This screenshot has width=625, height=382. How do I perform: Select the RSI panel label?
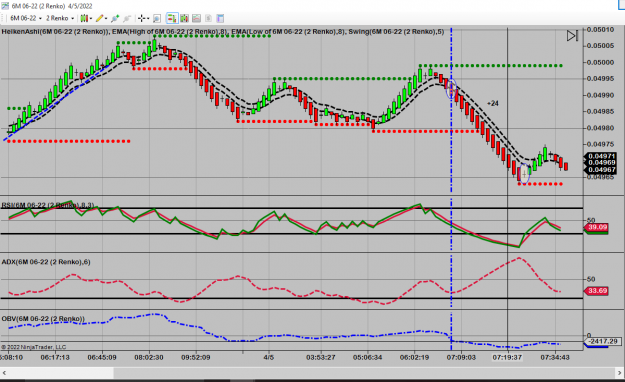pyautogui.click(x=48, y=205)
